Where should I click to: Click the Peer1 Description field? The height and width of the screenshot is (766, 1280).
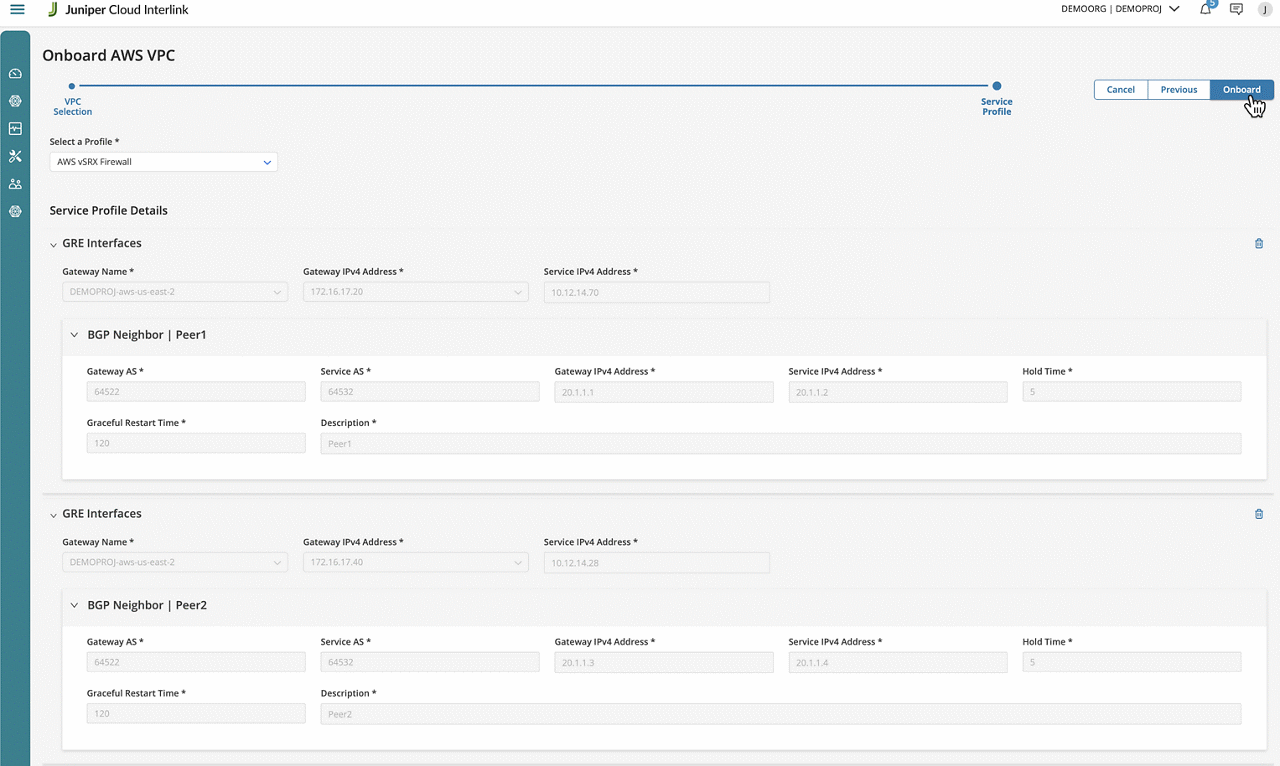click(780, 444)
